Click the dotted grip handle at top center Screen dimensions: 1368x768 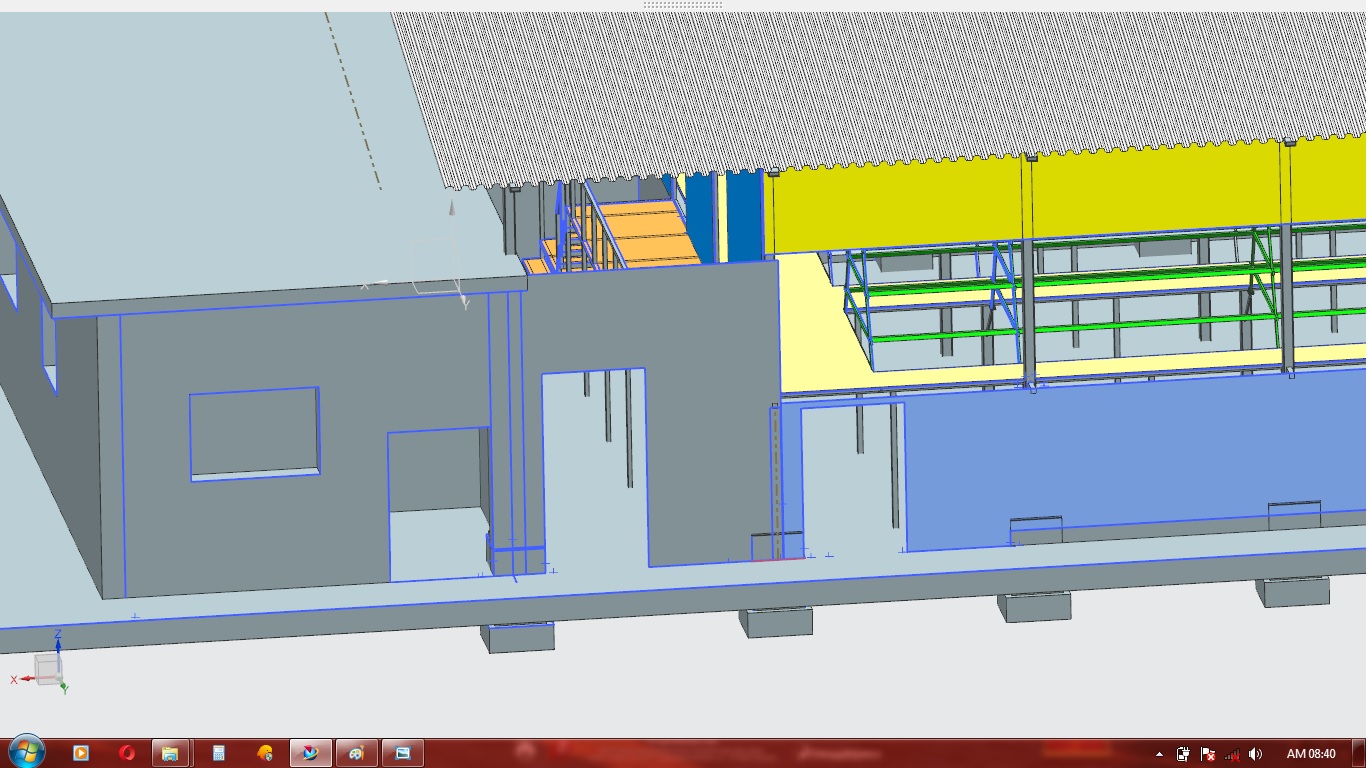coord(683,5)
